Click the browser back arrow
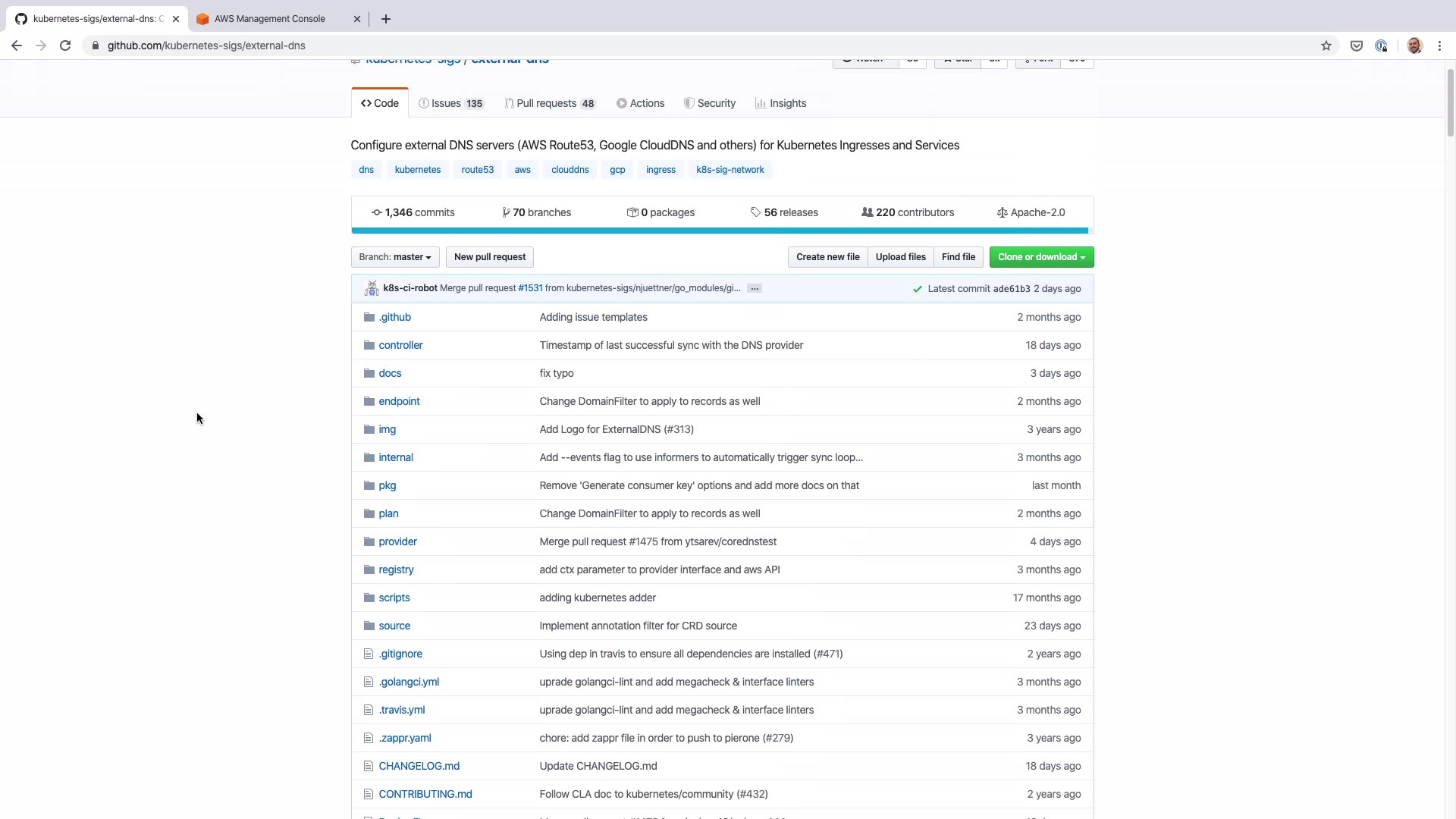1456x819 pixels. (x=17, y=45)
